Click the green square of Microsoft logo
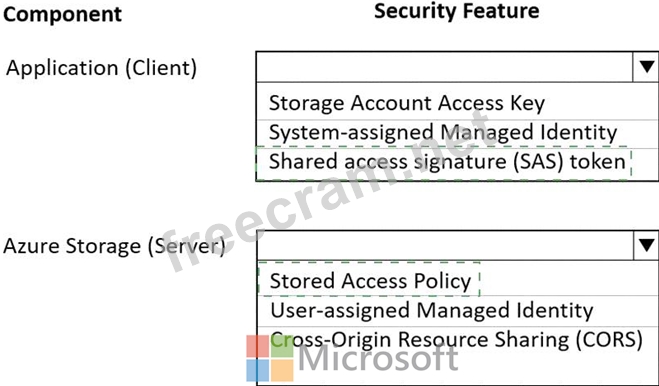This screenshot has width=659, height=386. pyautogui.click(x=282, y=346)
